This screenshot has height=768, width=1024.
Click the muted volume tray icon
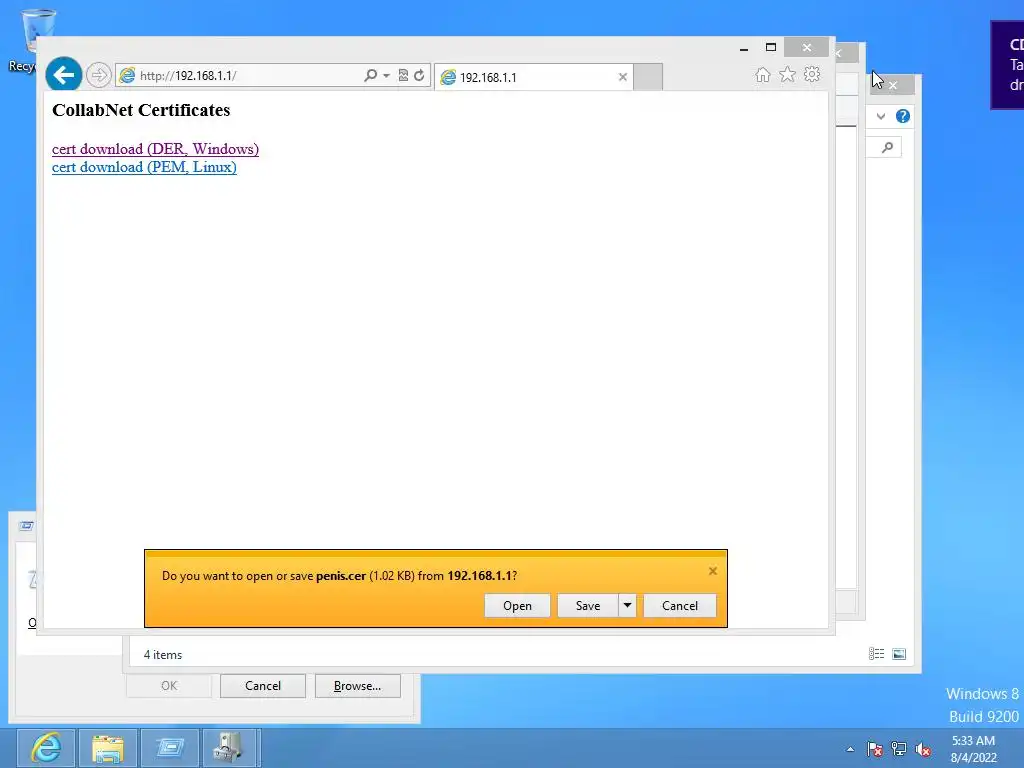point(923,749)
